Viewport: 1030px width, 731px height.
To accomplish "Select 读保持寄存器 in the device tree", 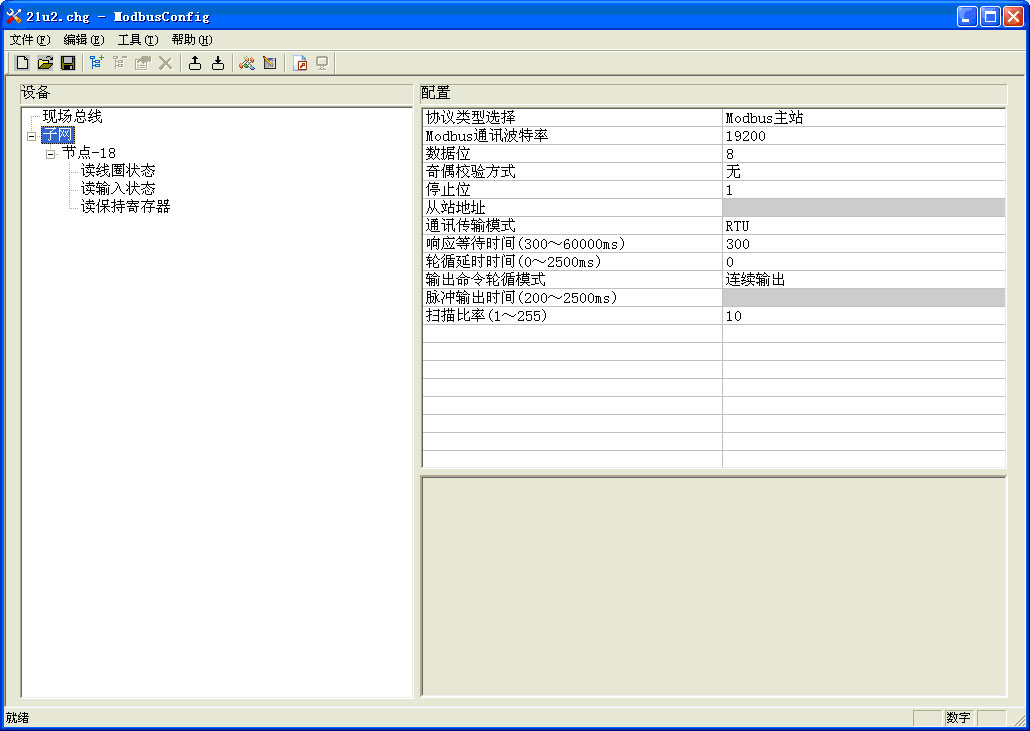I will tap(125, 207).
